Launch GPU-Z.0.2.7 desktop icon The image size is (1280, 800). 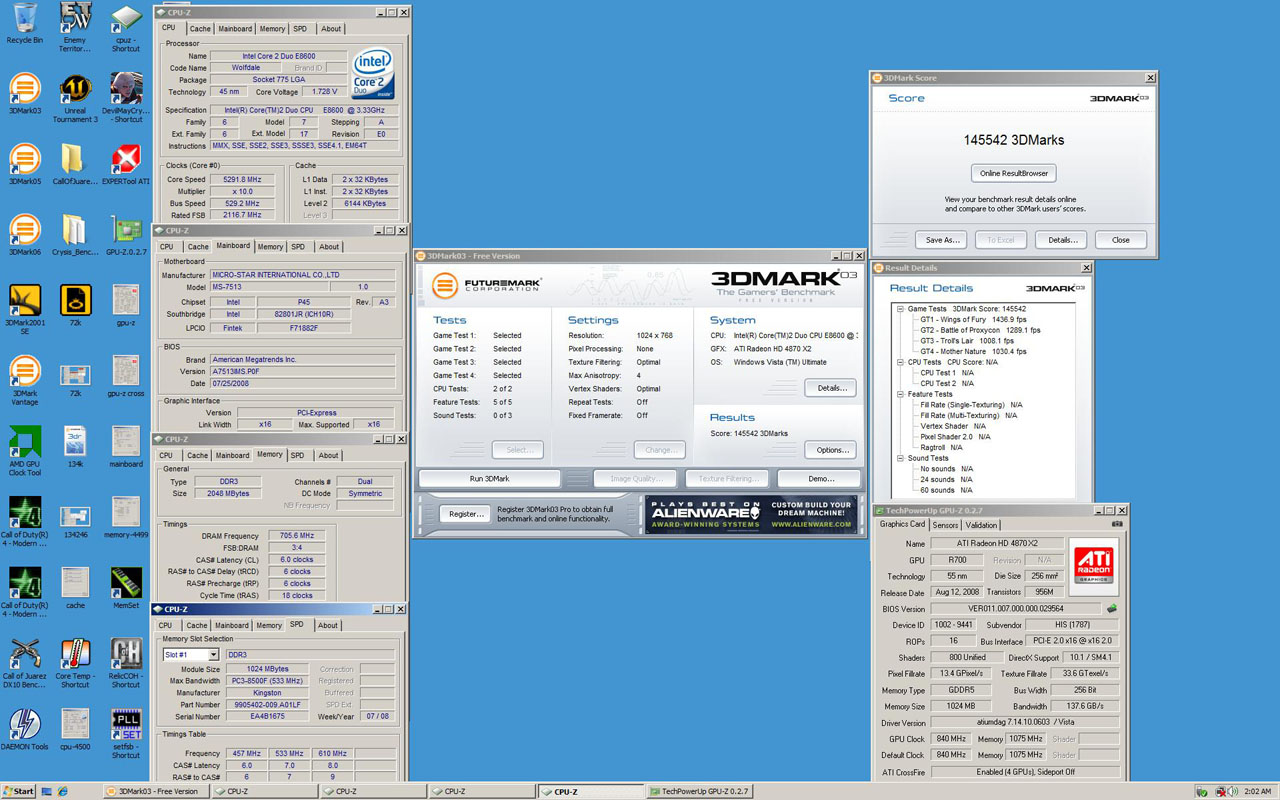point(126,236)
